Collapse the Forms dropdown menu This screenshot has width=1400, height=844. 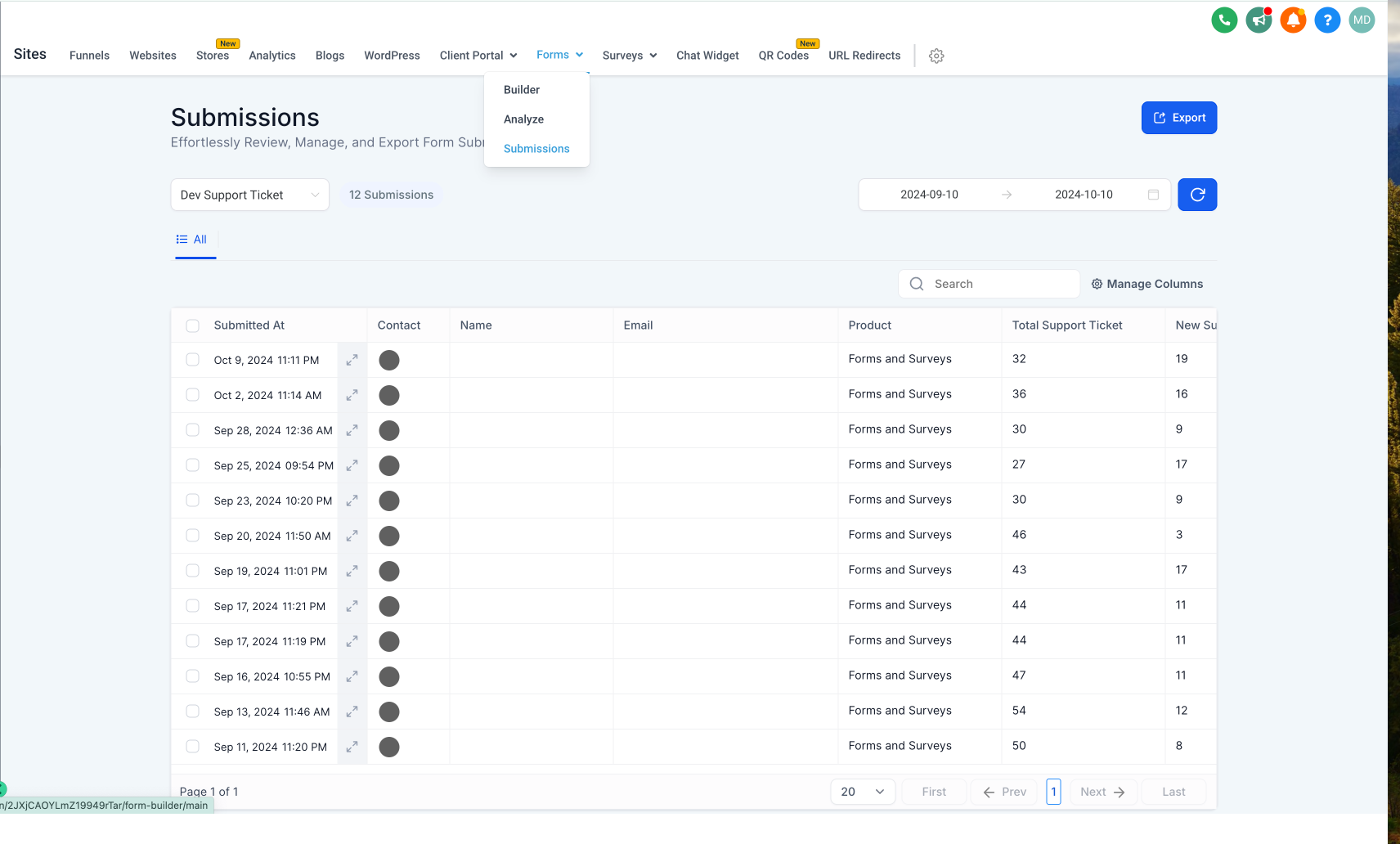(x=560, y=55)
